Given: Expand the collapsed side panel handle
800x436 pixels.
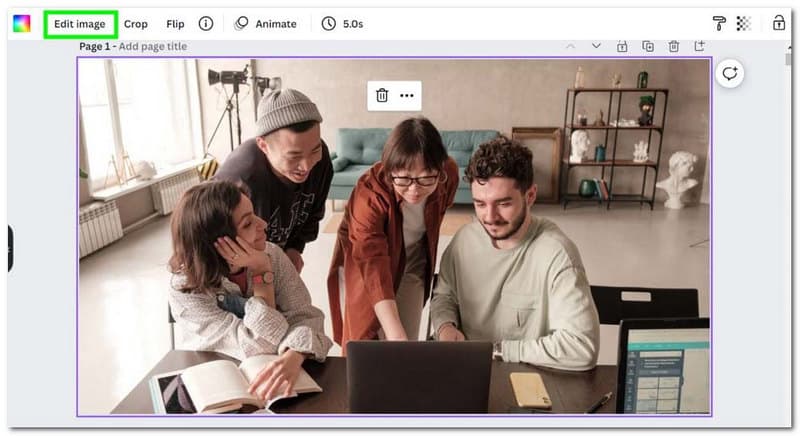Looking at the screenshot, I should (x=10, y=248).
